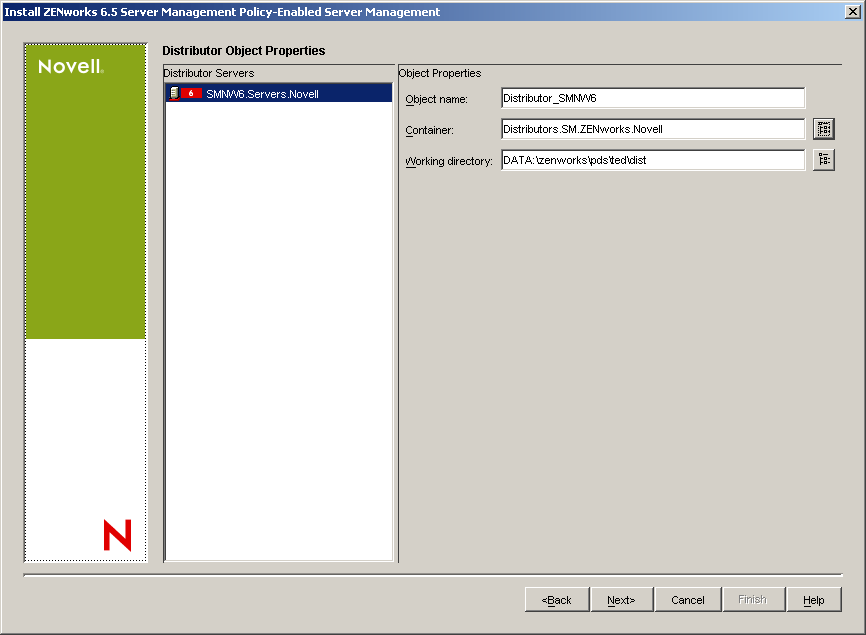
Task: Click Back to return to previous step
Action: pyautogui.click(x=556, y=599)
